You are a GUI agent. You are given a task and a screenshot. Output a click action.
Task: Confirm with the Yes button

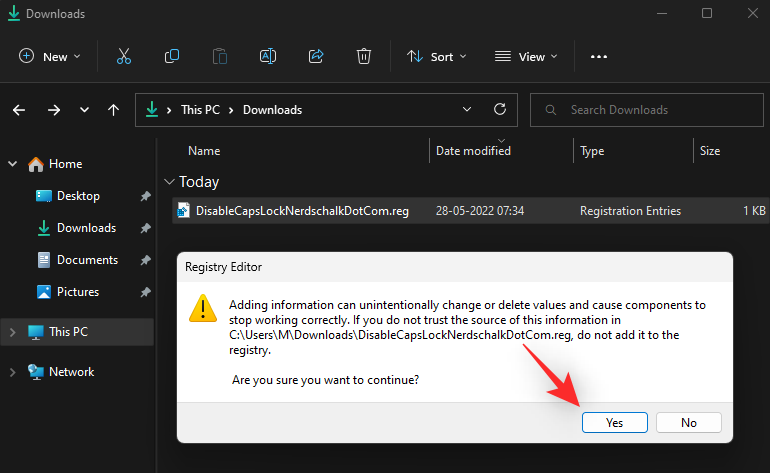click(614, 422)
